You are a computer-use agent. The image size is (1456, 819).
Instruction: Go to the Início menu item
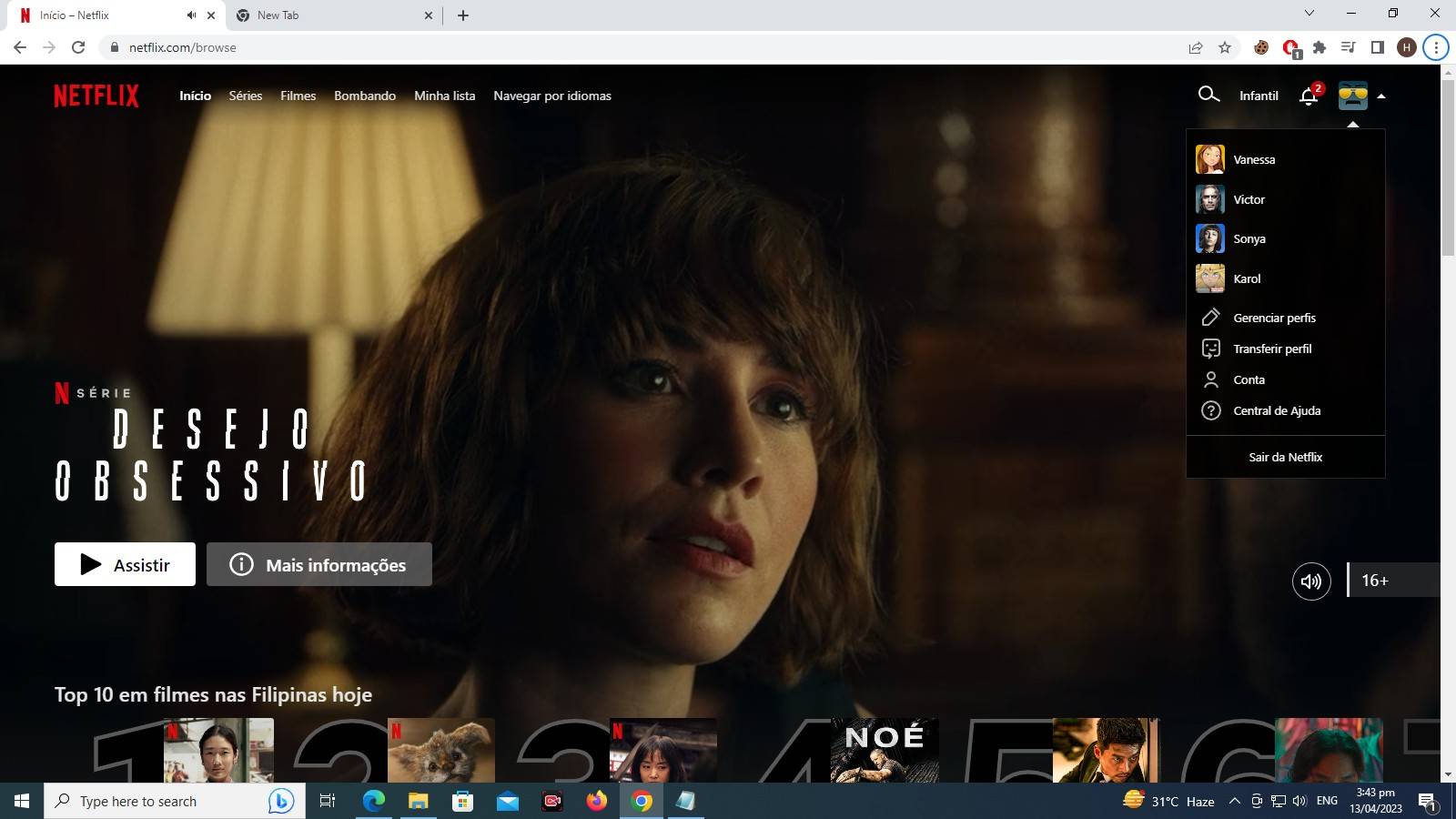[195, 96]
